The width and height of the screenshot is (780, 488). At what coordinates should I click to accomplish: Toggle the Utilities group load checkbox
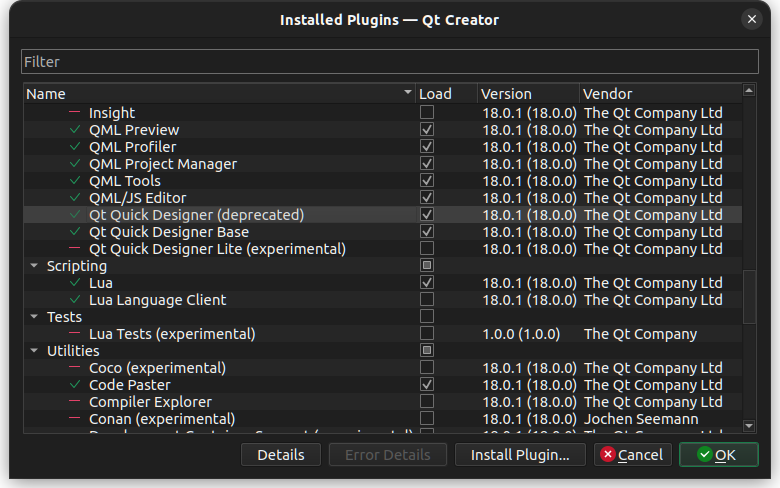[x=427, y=350]
